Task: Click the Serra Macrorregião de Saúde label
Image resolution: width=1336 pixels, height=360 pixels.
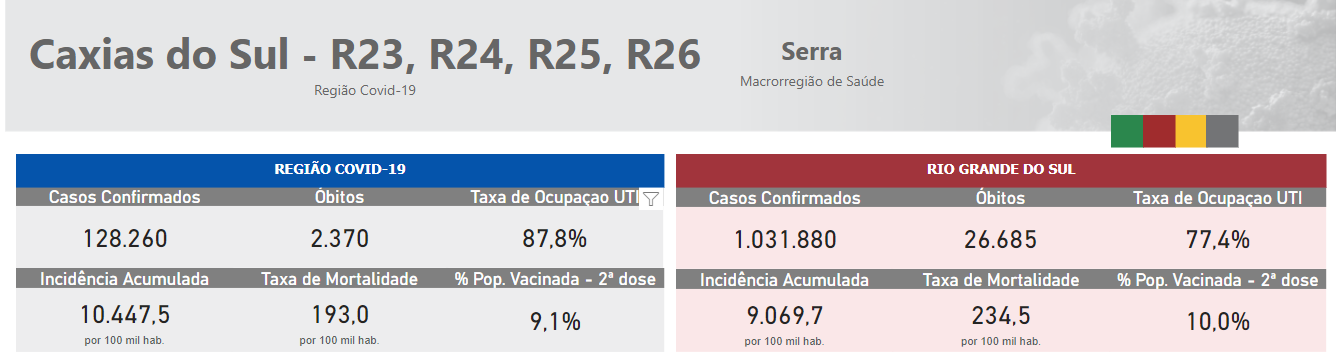Action: [812, 64]
